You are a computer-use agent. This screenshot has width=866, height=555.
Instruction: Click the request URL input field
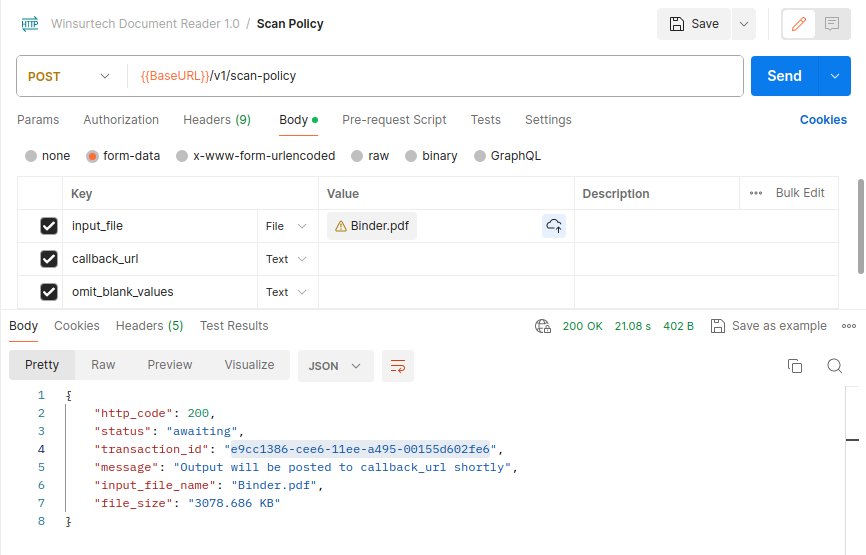(435, 76)
